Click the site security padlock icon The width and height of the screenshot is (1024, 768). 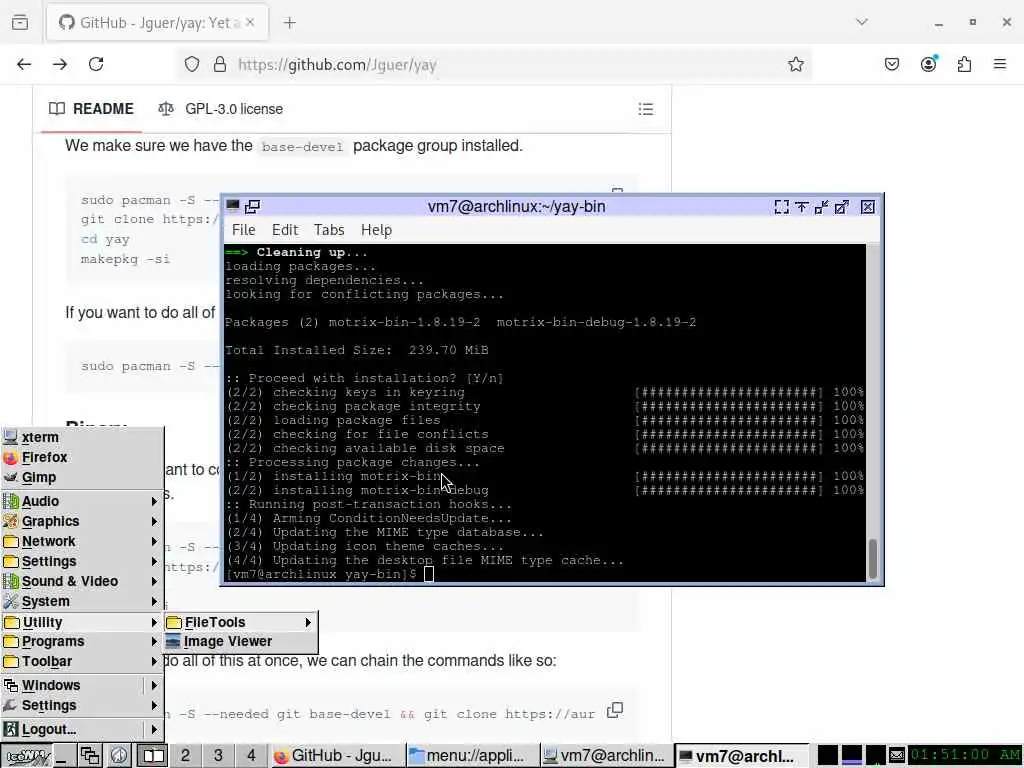pyautogui.click(x=220, y=64)
